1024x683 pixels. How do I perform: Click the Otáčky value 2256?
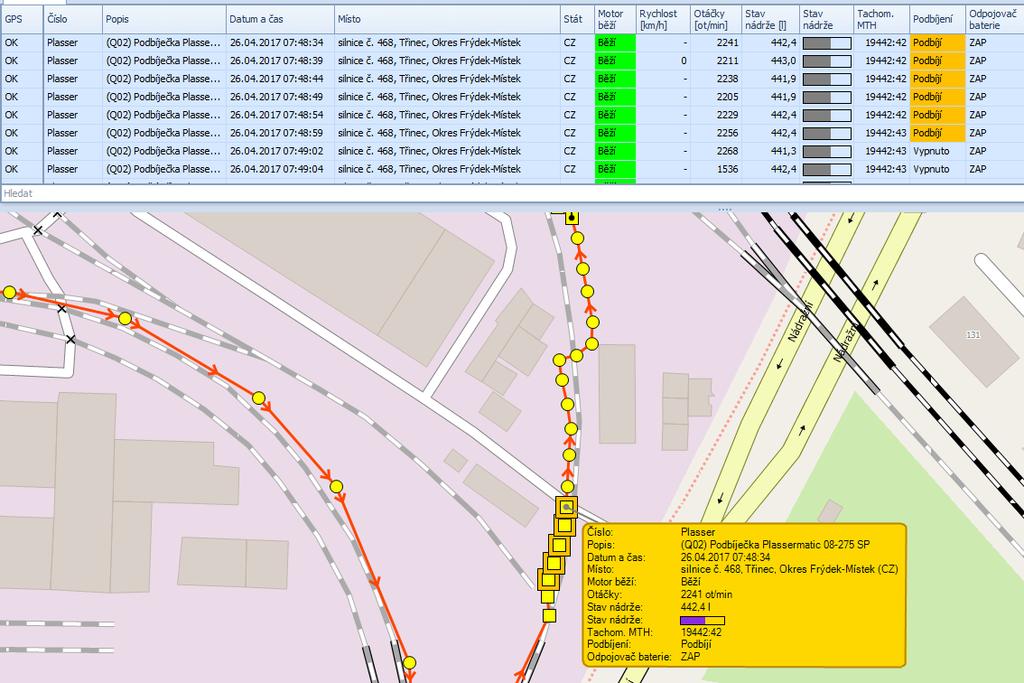(x=727, y=133)
